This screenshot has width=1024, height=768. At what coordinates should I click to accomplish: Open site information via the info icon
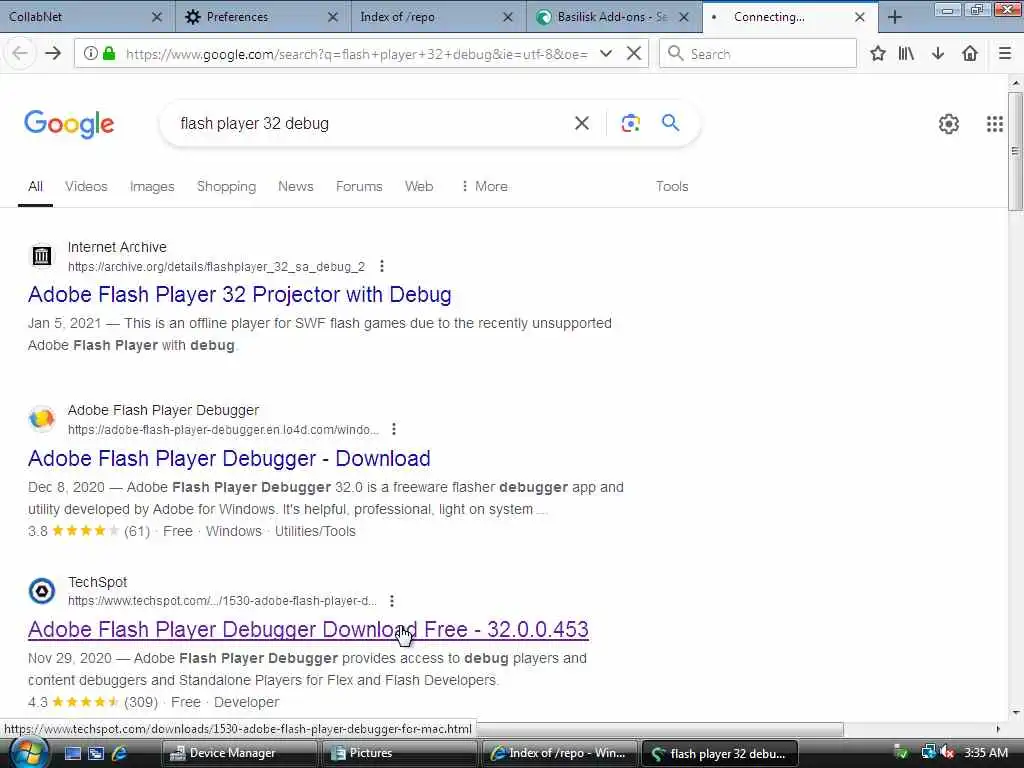pyautogui.click(x=91, y=53)
